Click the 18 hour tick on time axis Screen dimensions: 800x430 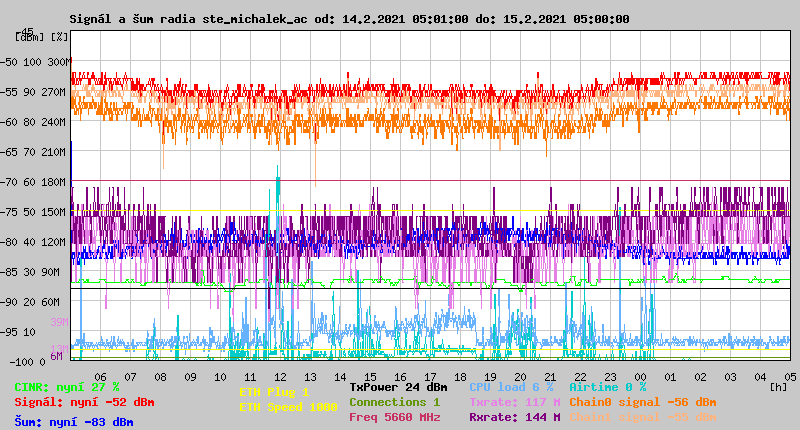pyautogui.click(x=460, y=377)
